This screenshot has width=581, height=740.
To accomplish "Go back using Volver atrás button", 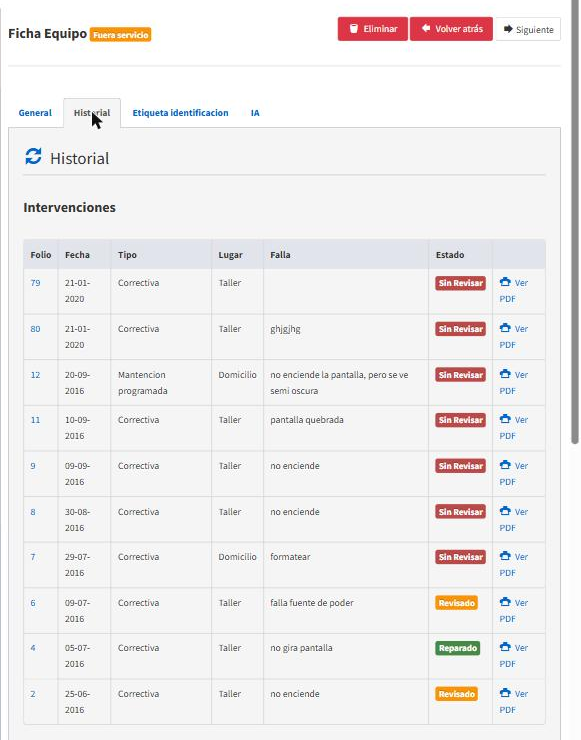I will [451, 29].
